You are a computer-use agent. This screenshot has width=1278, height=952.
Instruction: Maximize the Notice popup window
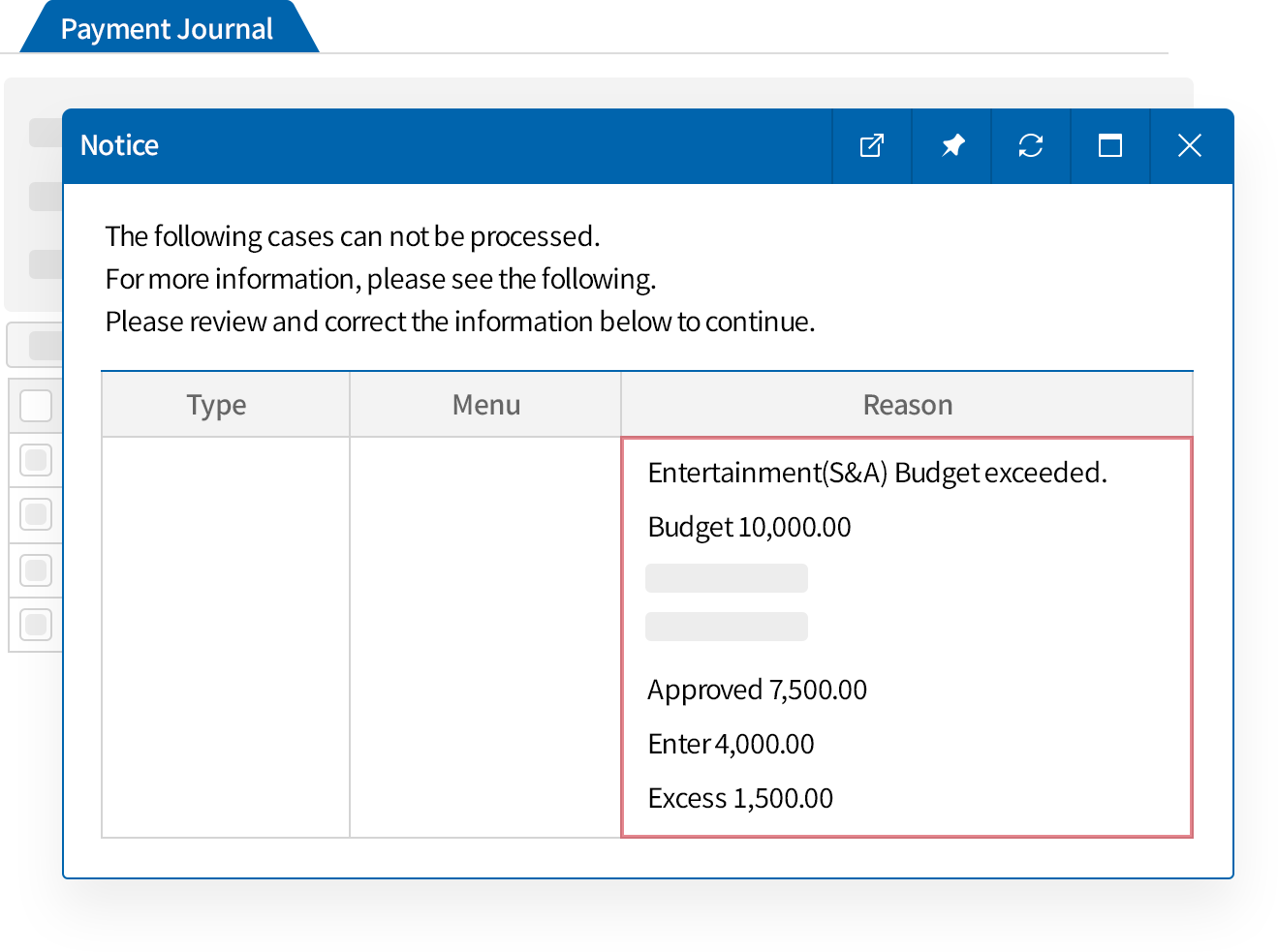click(x=1109, y=145)
